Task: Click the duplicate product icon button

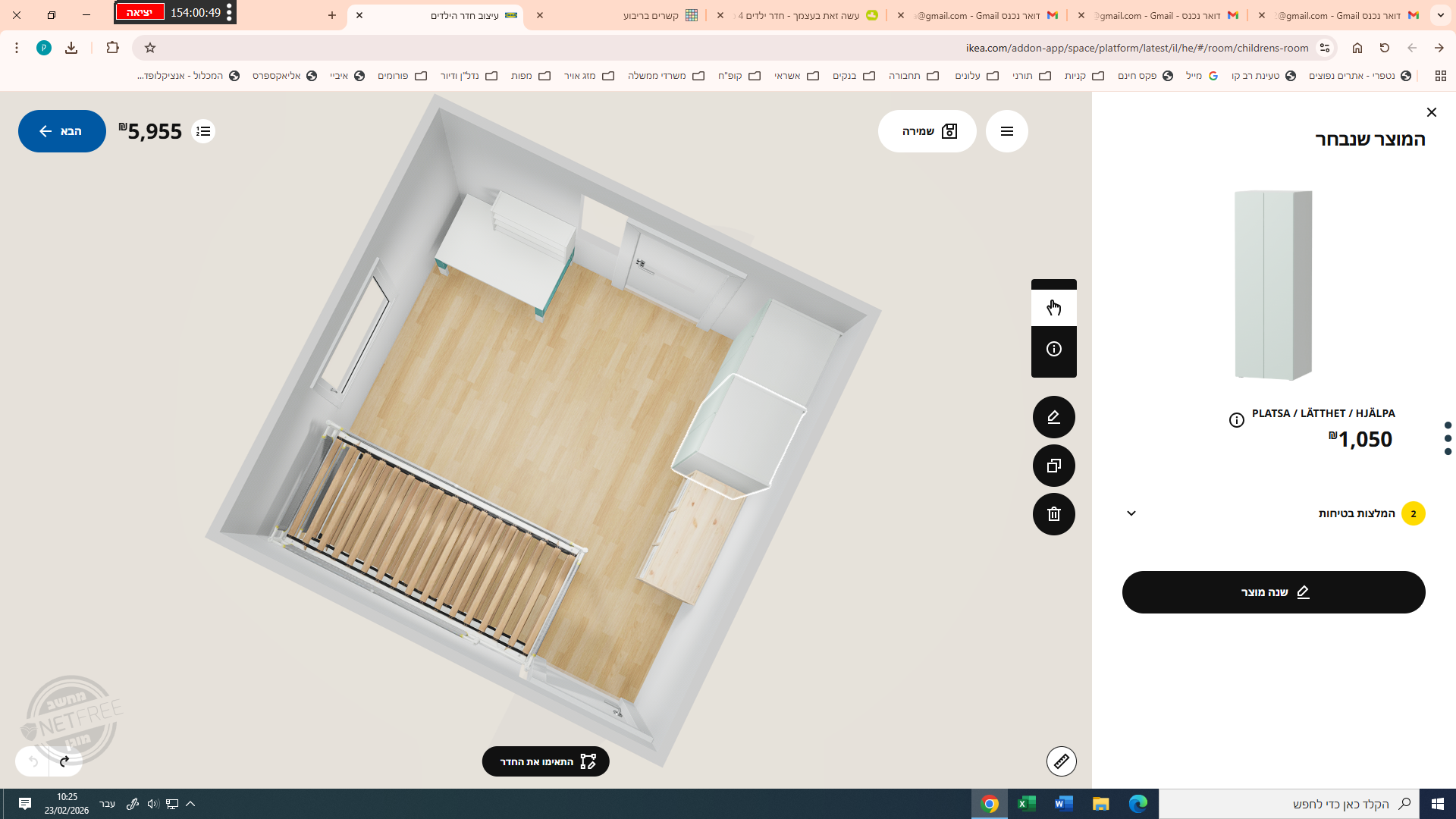Action: coord(1053,466)
